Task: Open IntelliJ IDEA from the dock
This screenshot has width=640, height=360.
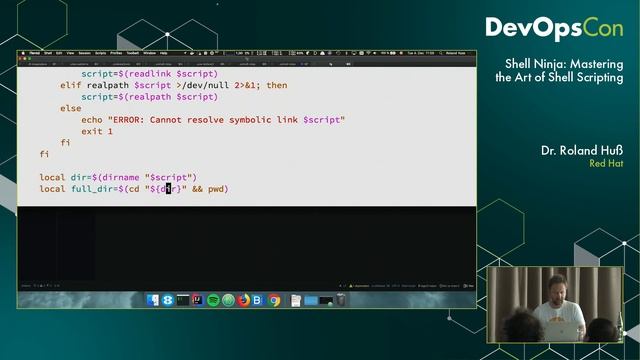Action: point(198,300)
